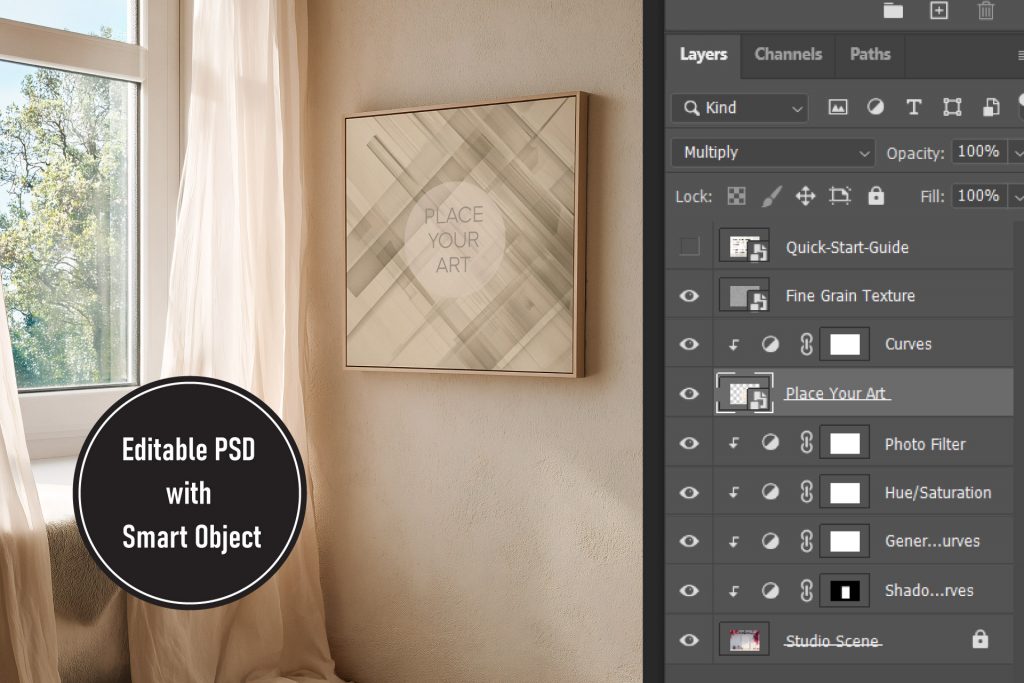Click the trash delete icon
This screenshot has width=1024, height=683.
(985, 10)
